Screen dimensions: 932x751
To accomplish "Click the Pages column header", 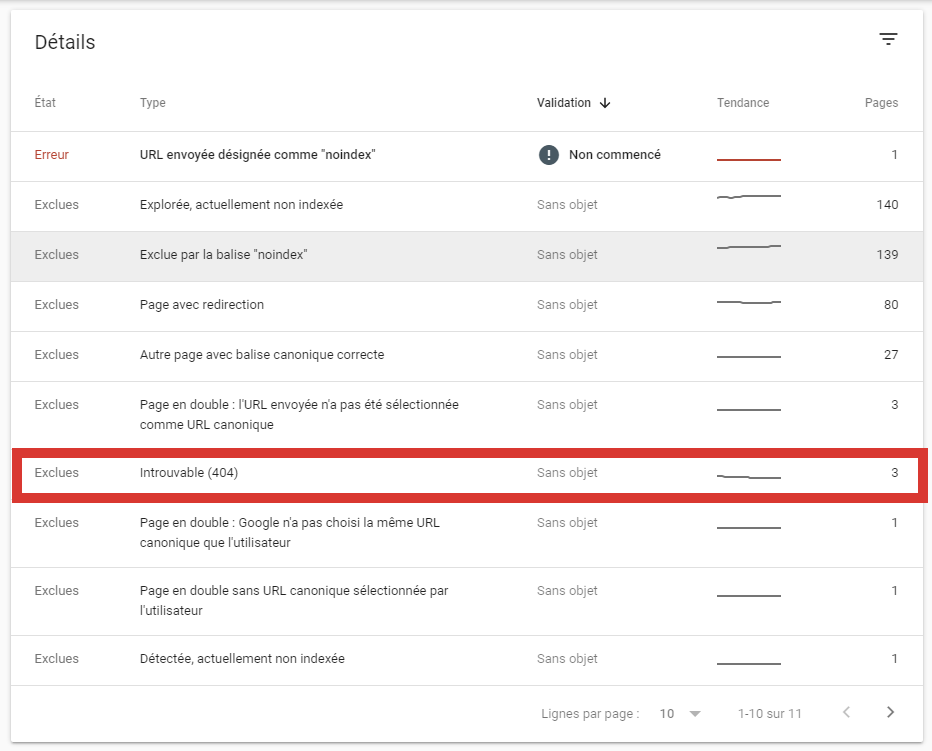I will (x=881, y=103).
